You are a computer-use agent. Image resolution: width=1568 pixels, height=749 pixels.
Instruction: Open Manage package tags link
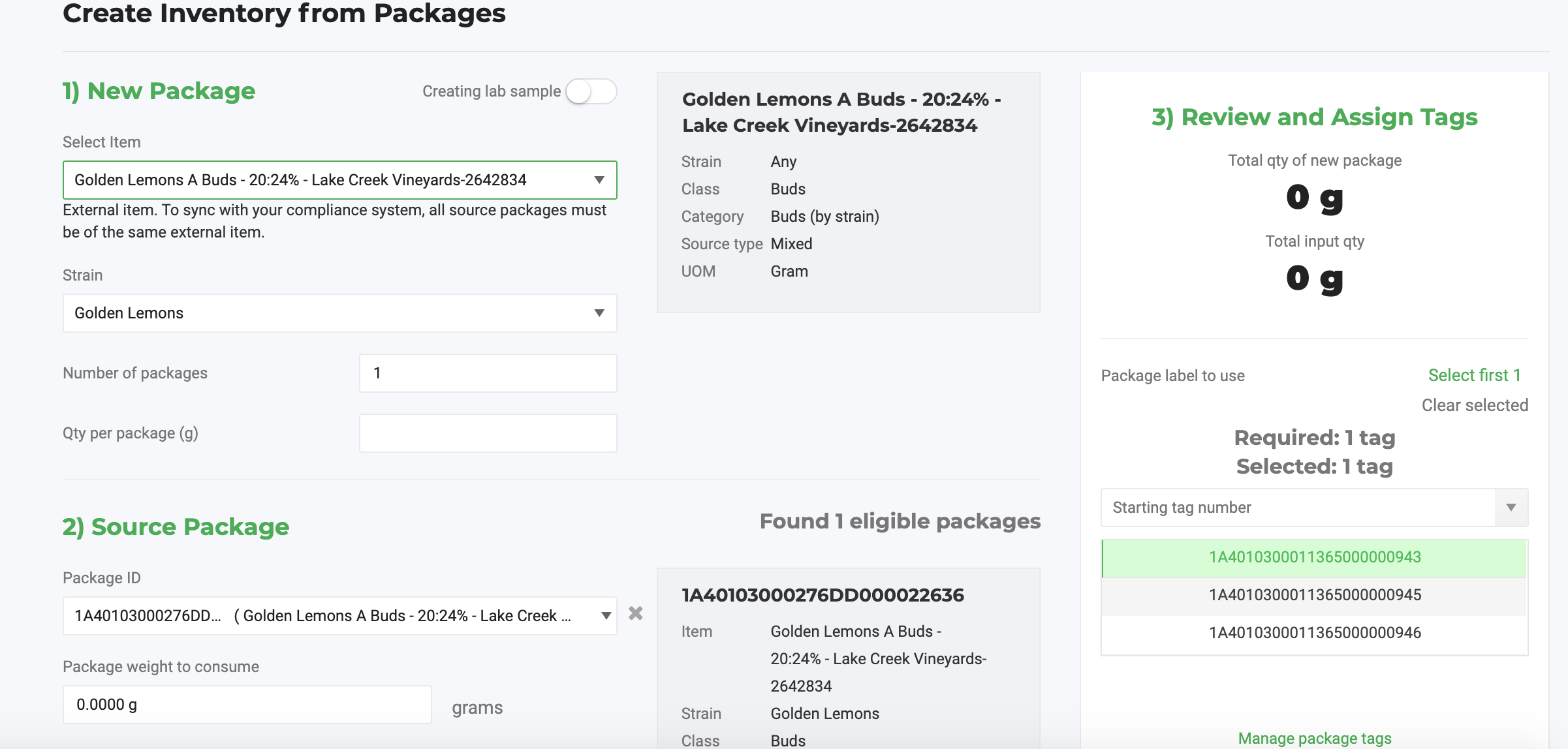[x=1314, y=738]
